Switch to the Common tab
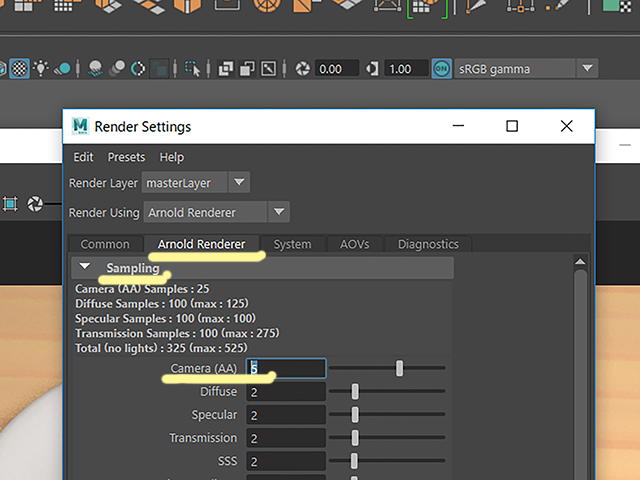Screen dimensions: 640x480 [x=105, y=244]
